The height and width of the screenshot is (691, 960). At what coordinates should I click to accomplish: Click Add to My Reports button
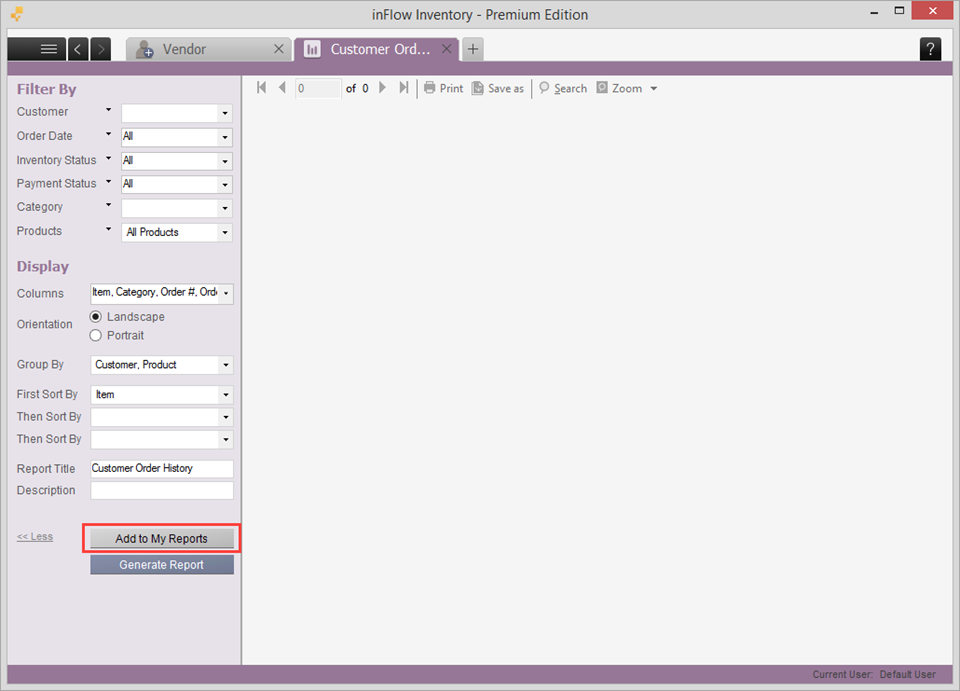(162, 539)
